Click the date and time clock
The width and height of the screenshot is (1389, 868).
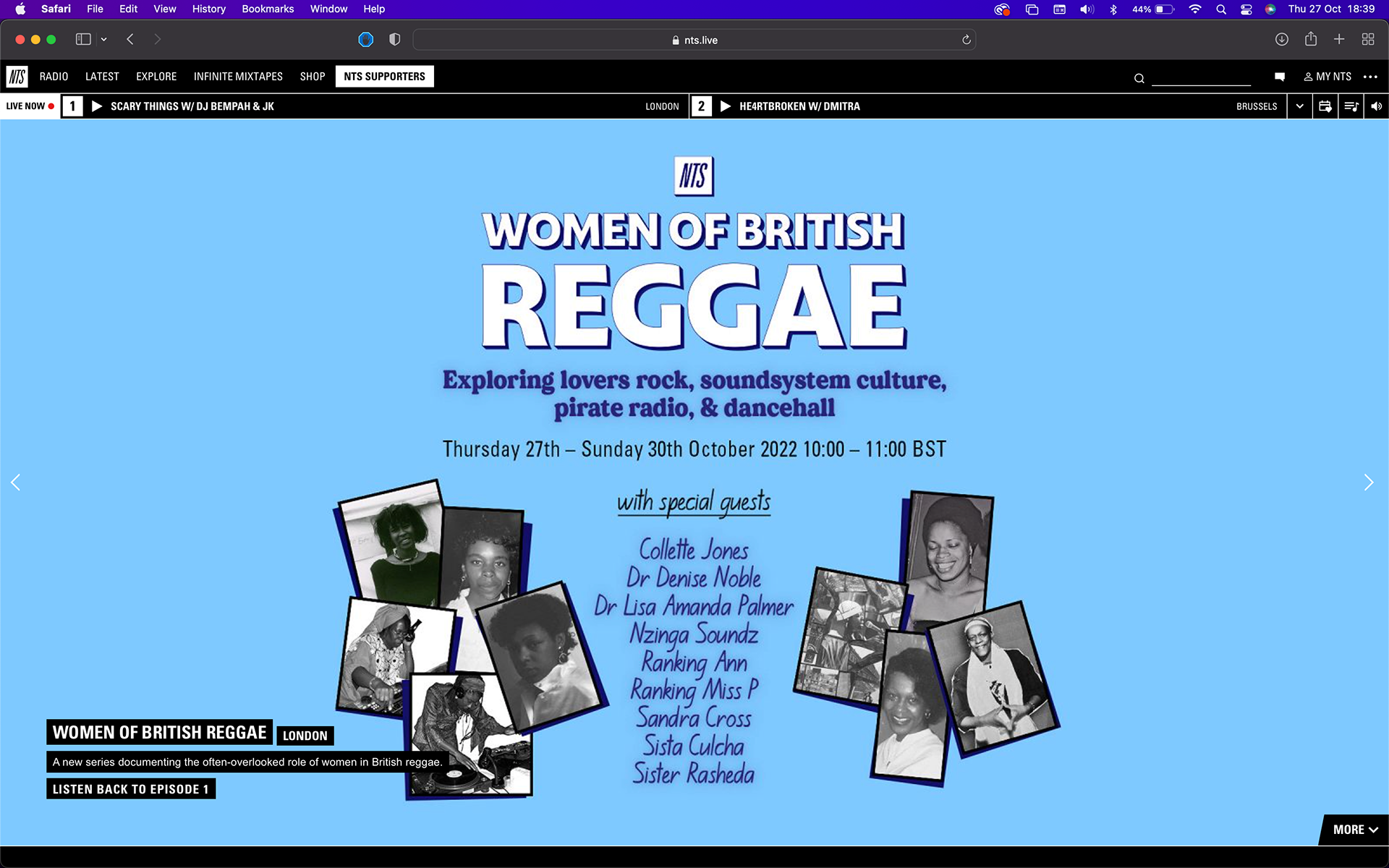pyautogui.click(x=1331, y=9)
